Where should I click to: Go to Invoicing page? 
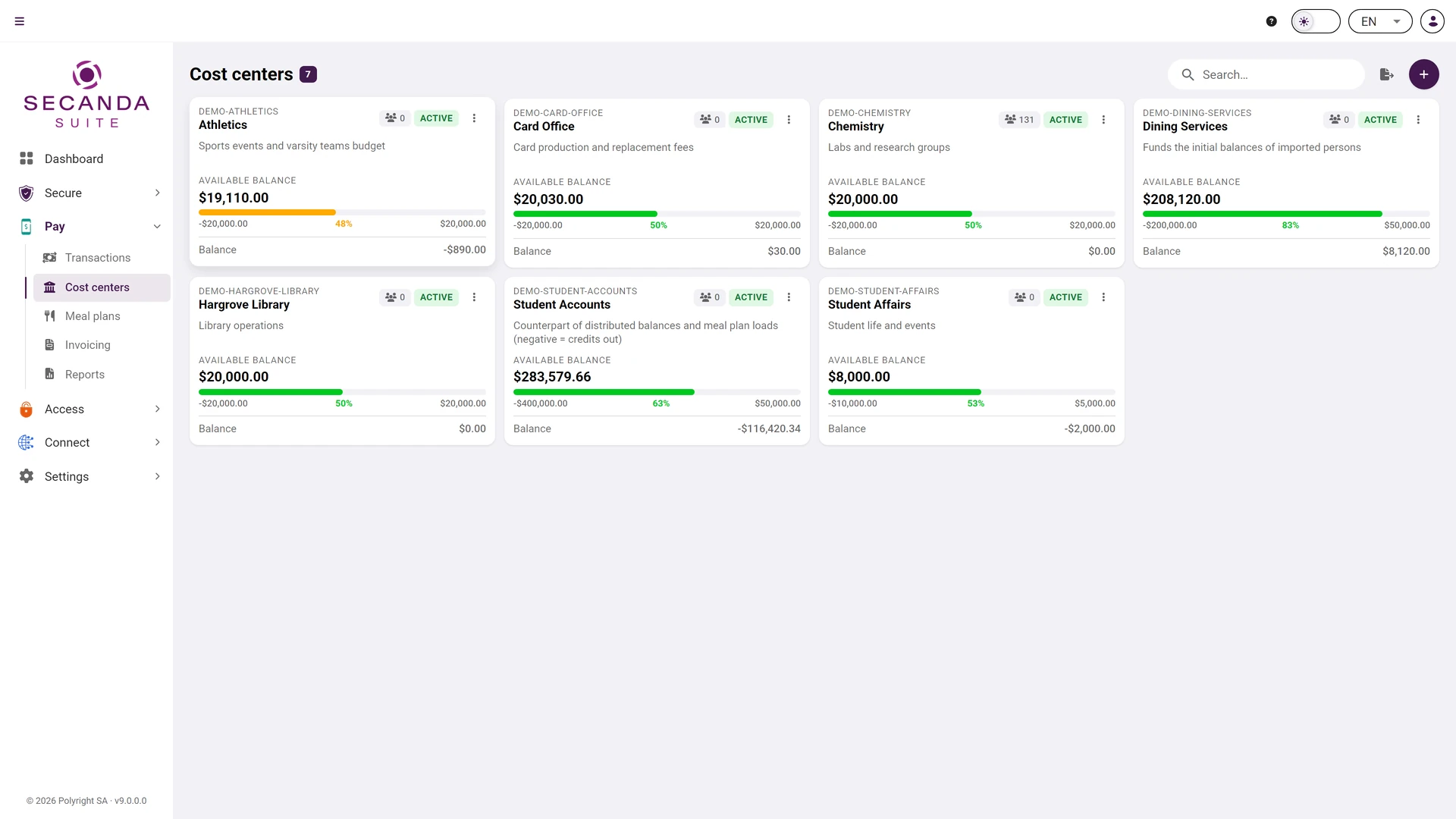coord(102,345)
